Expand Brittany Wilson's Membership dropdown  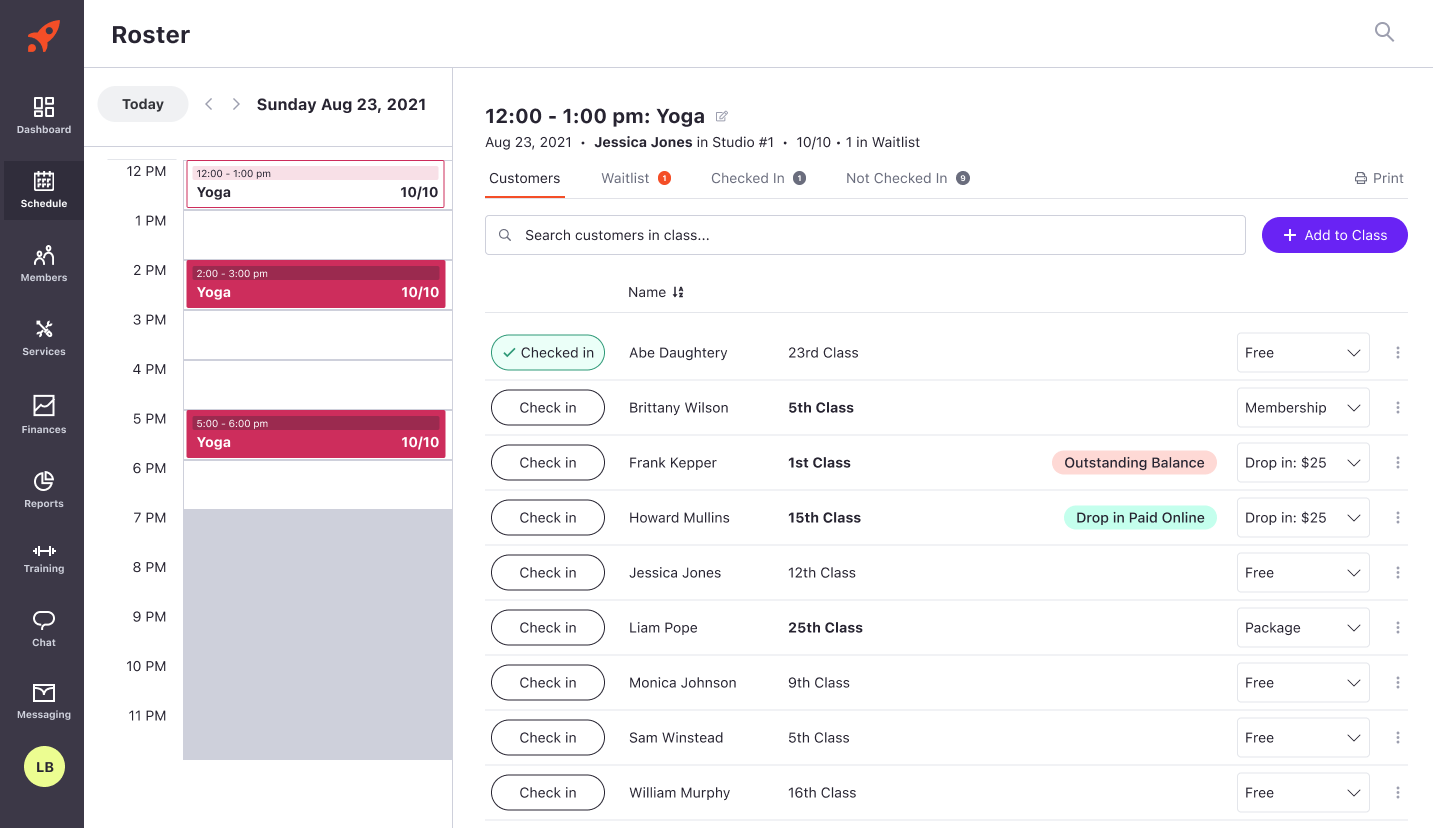(1302, 408)
